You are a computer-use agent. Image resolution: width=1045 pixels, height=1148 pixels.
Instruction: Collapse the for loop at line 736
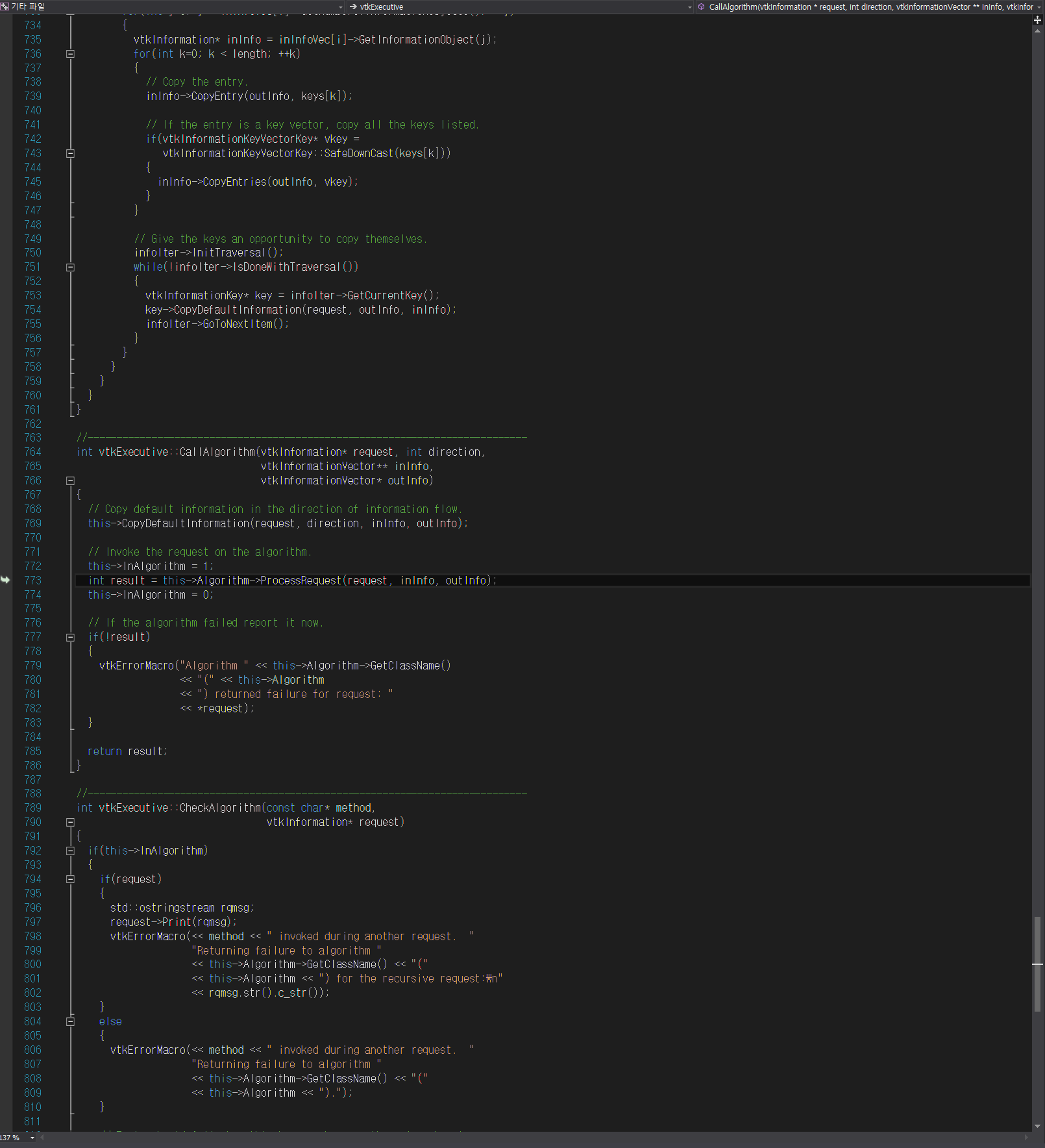[70, 54]
